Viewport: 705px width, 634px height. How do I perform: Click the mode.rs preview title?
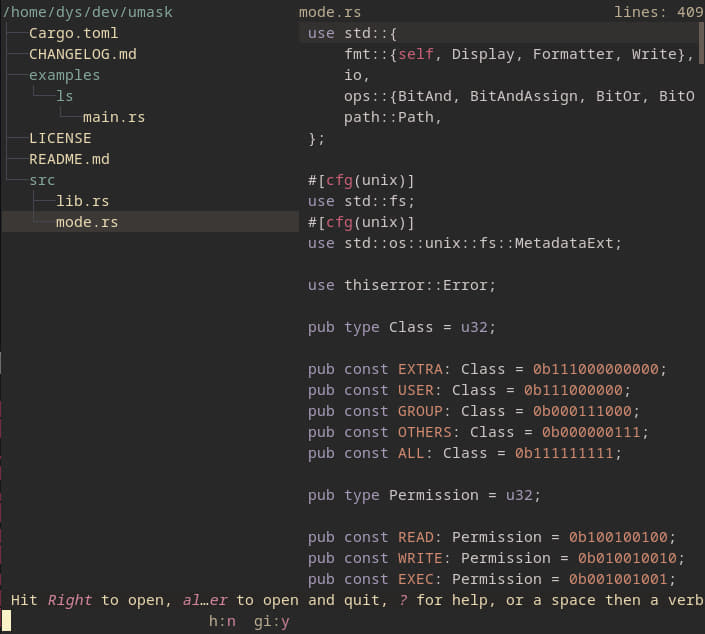coord(330,12)
